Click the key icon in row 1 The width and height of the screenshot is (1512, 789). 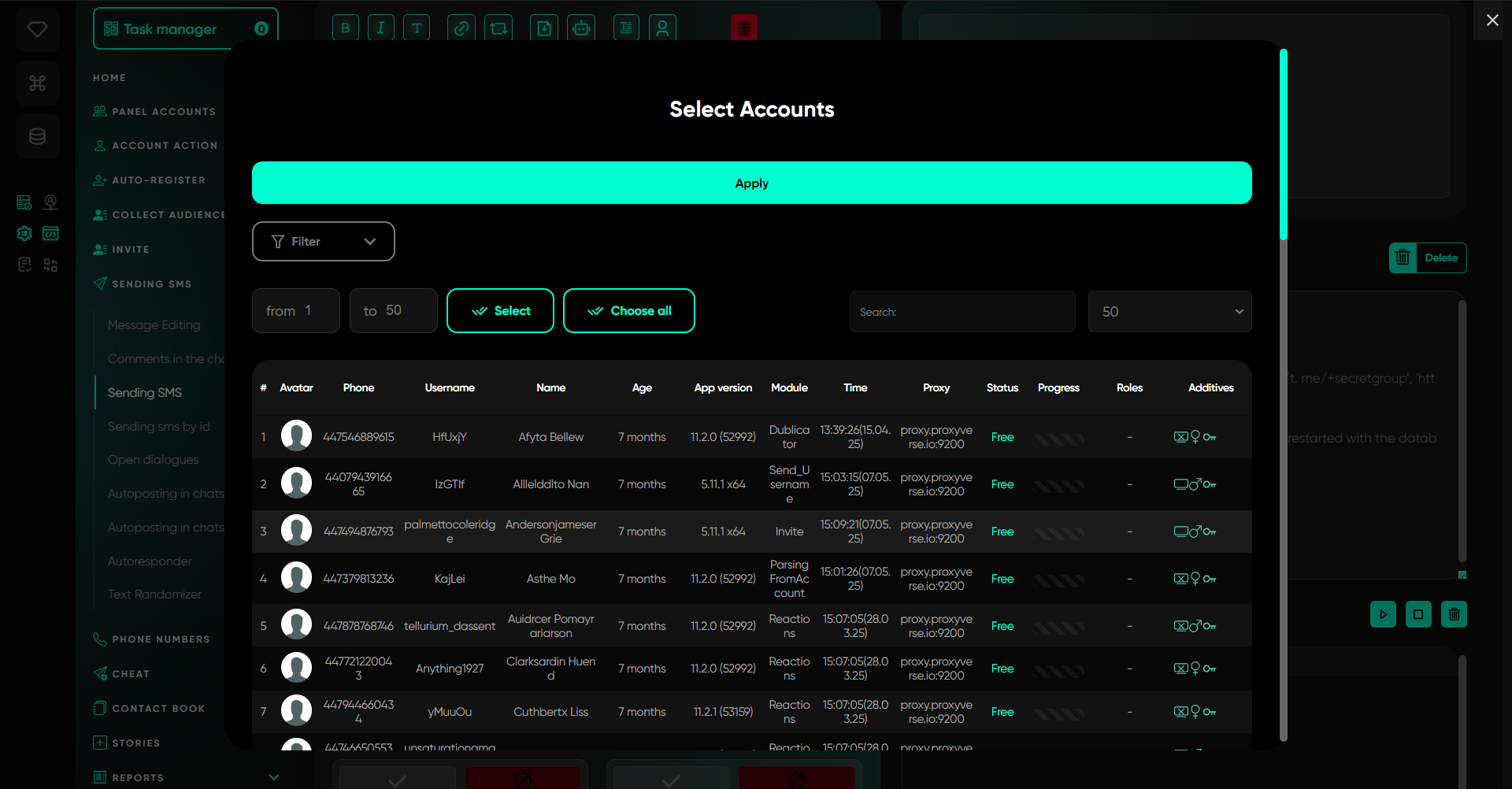pyautogui.click(x=1210, y=437)
